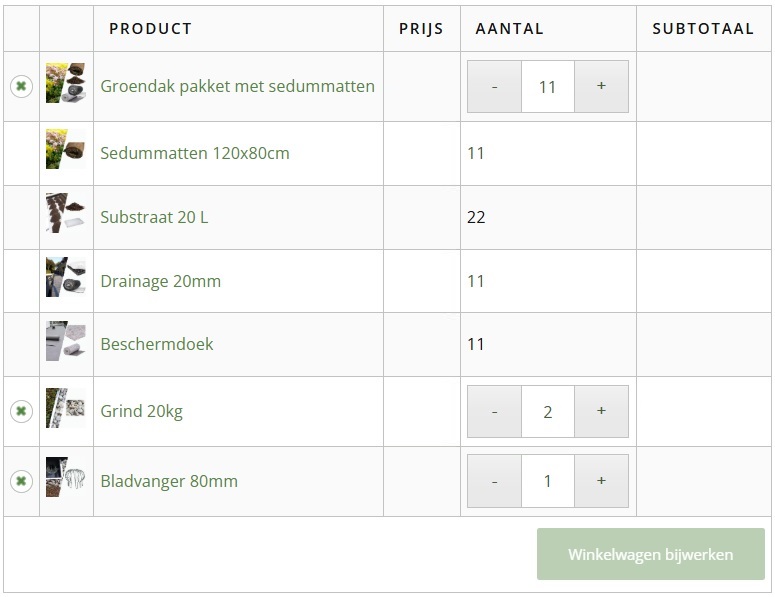Decrease Grind 20kg quantity
Viewport: 775px width, 597px height.
[495, 411]
